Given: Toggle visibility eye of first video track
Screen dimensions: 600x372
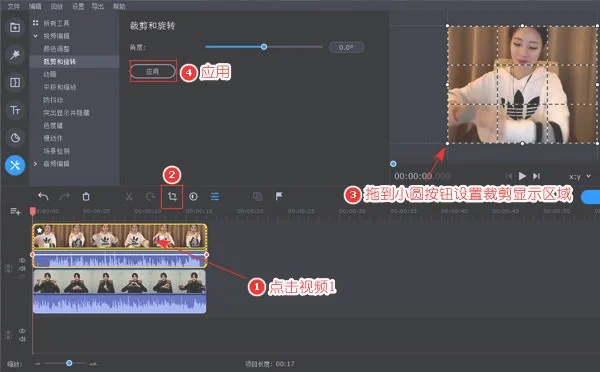Looking at the screenshot, I should point(22,260).
